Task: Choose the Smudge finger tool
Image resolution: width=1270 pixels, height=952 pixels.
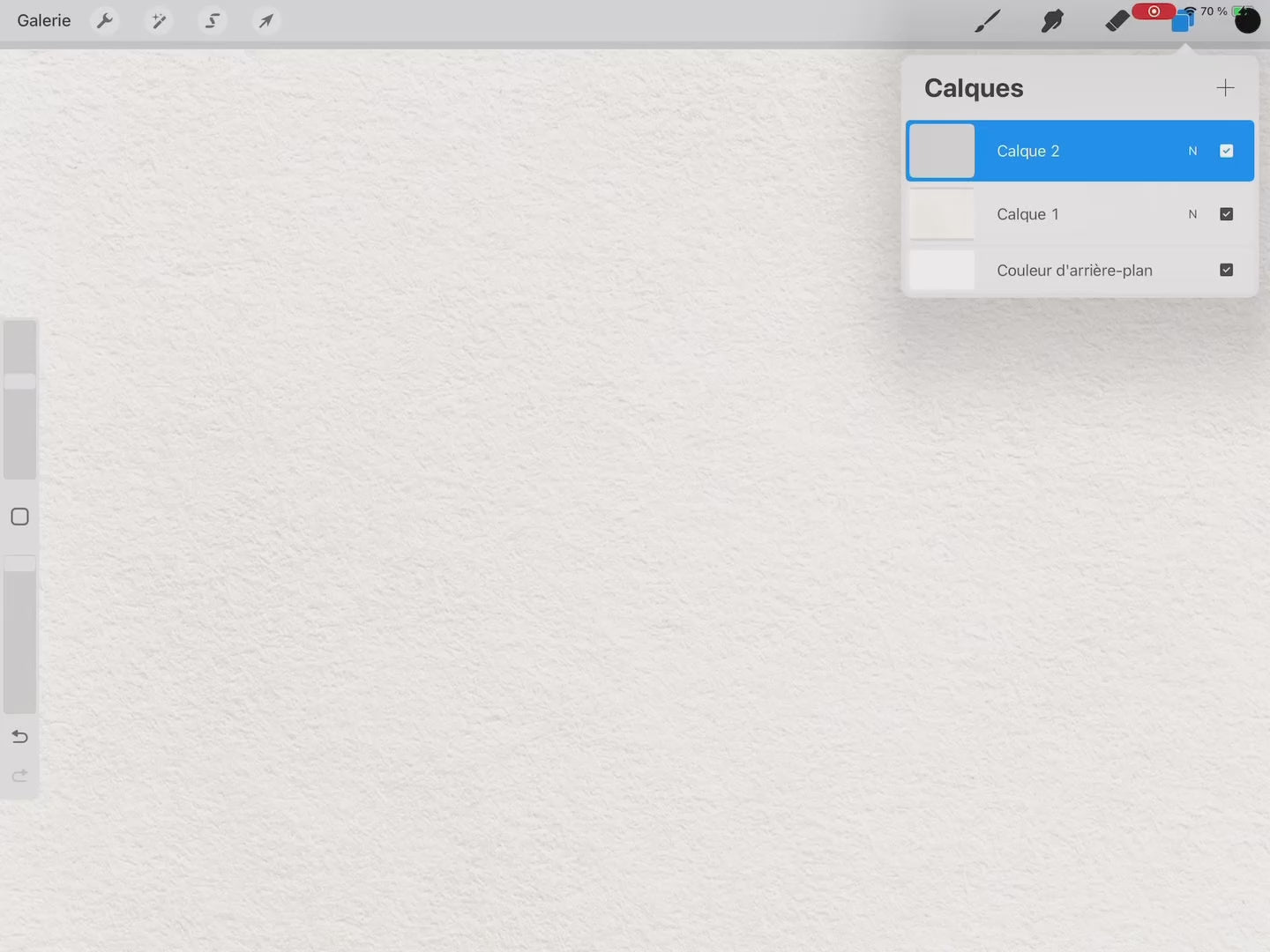Action: click(1051, 20)
